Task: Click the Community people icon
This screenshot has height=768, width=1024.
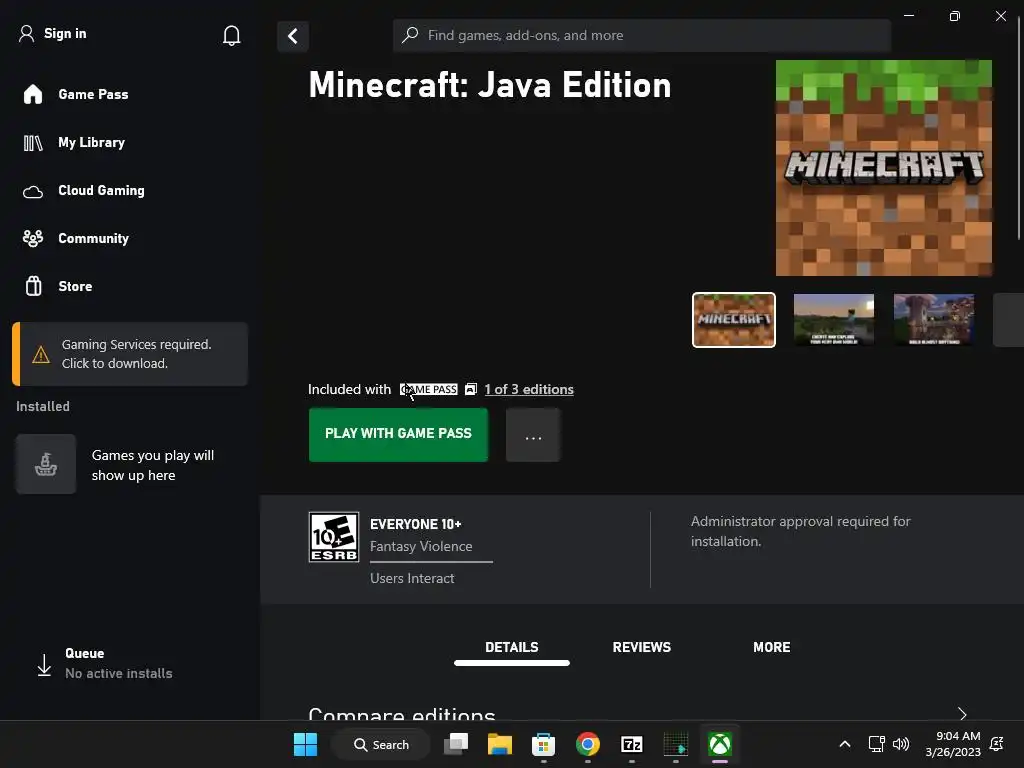Action: tap(33, 238)
